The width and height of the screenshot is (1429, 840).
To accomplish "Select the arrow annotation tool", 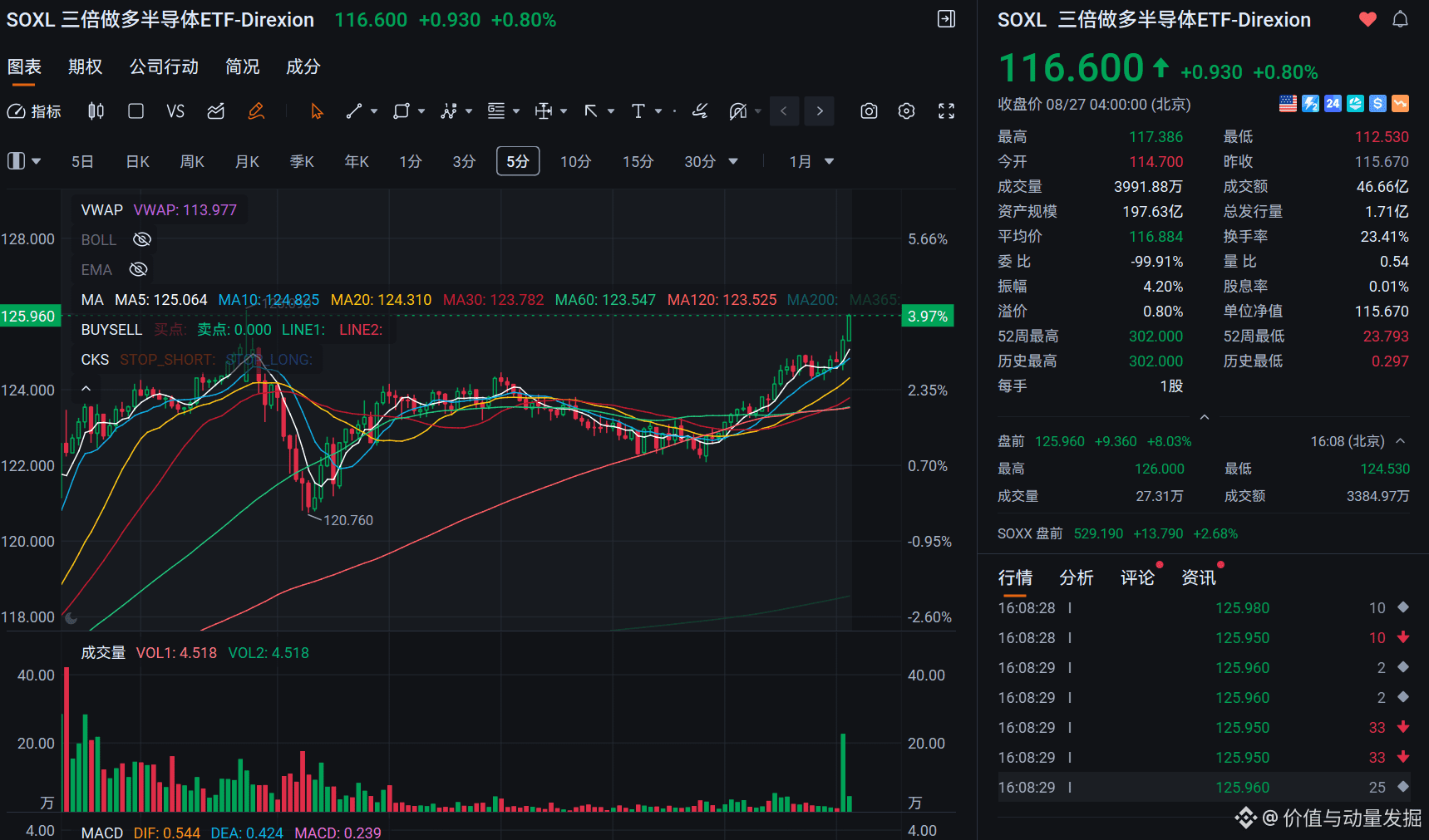I will tap(591, 111).
